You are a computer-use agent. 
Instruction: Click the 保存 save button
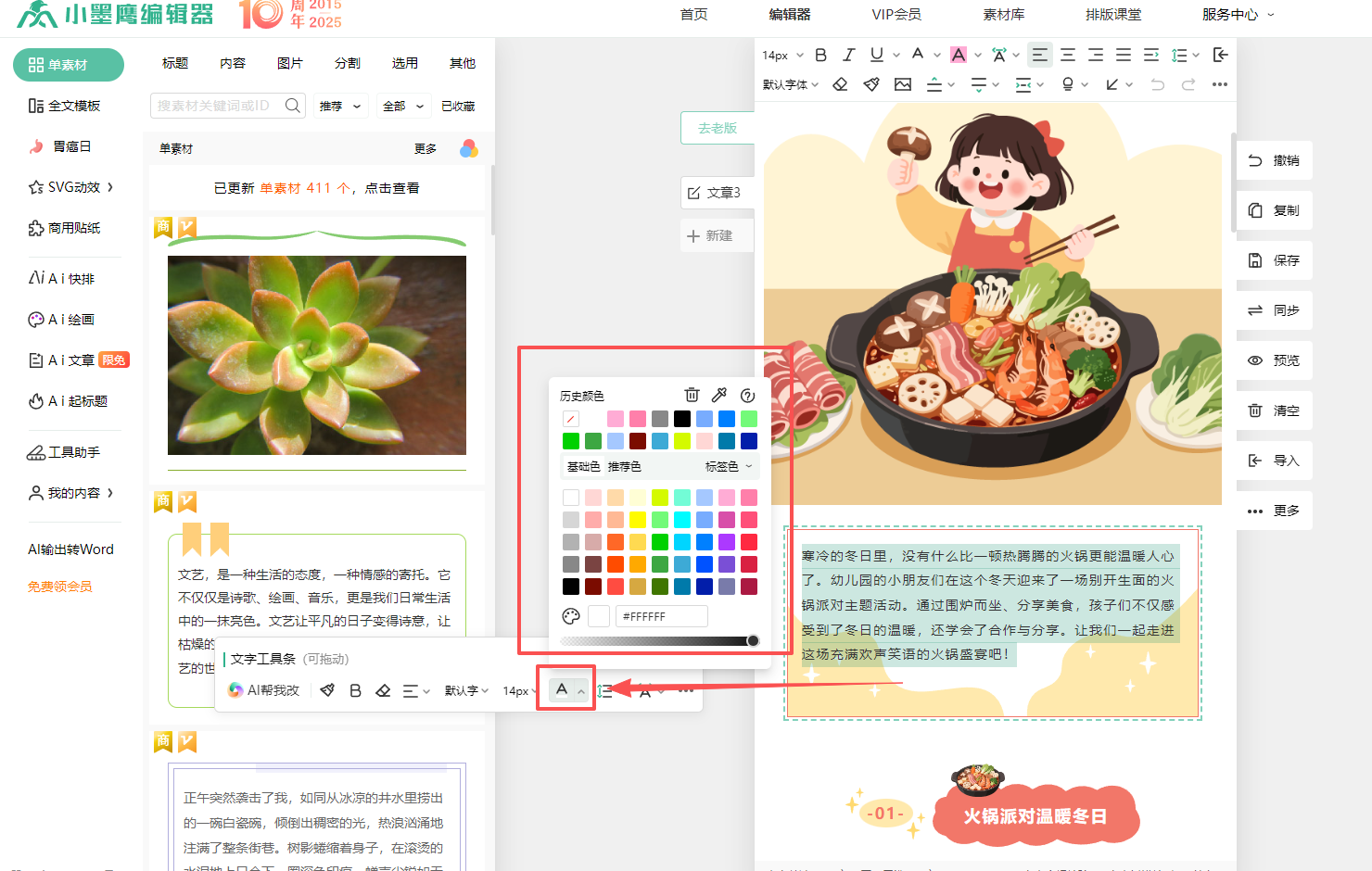coord(1275,260)
